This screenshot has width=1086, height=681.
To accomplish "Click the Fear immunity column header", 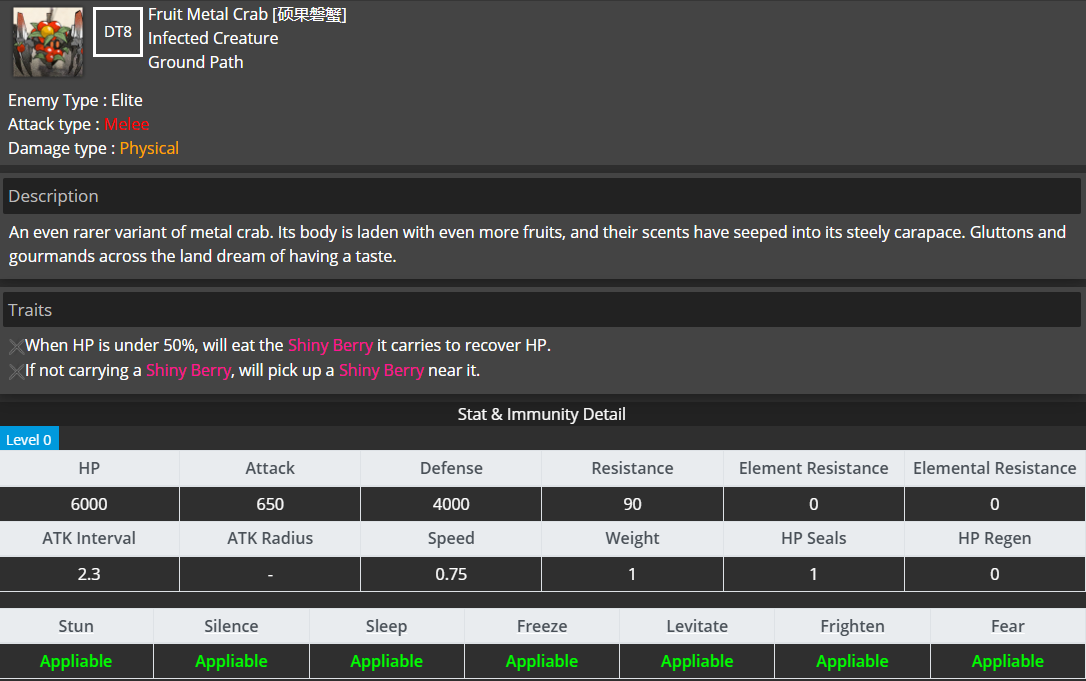I will 1008,626.
